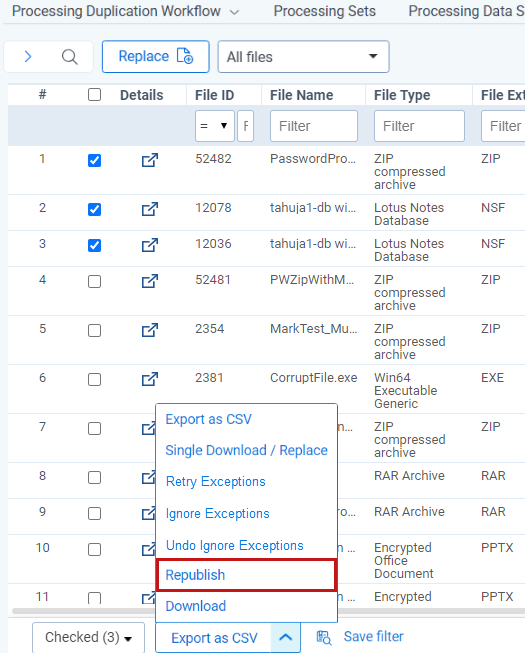
Task: Click the File Extension filter field
Action: click(x=503, y=126)
